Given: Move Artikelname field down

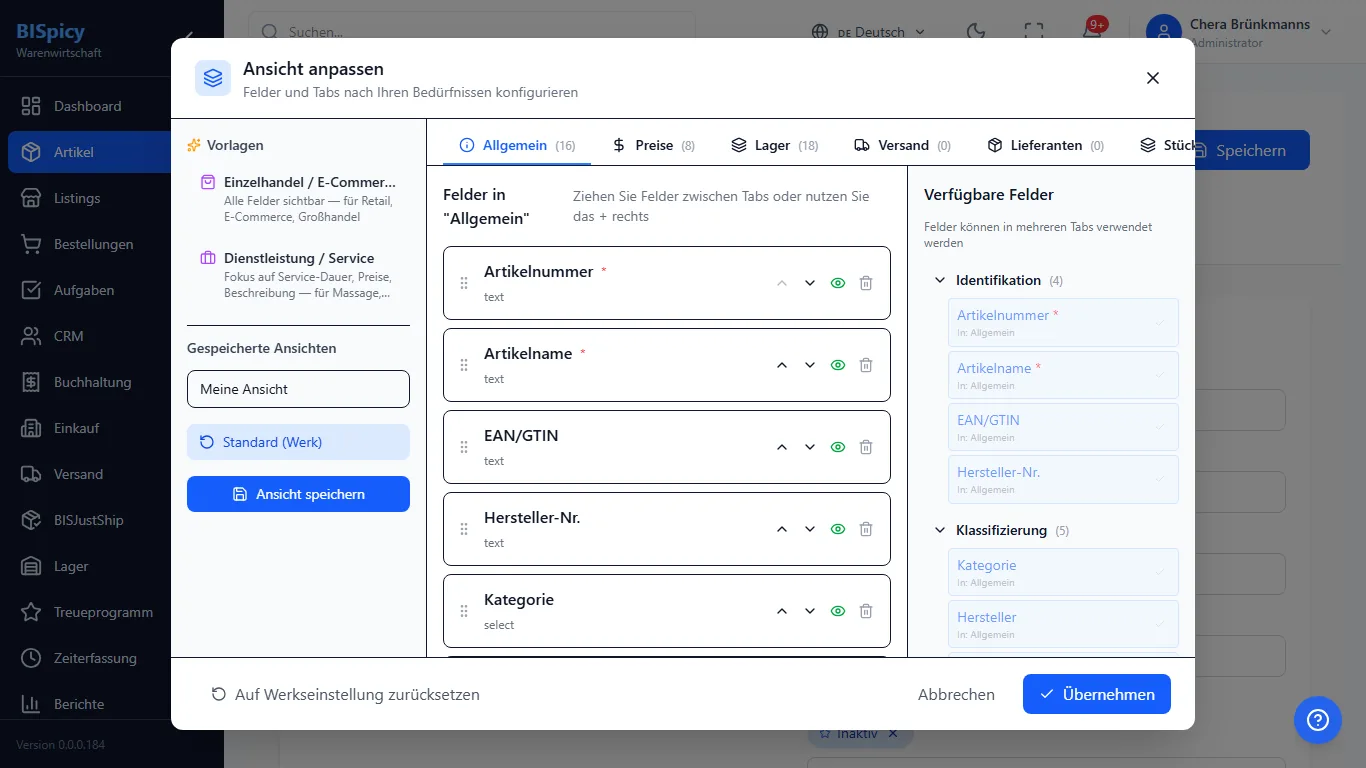Looking at the screenshot, I should (810, 365).
